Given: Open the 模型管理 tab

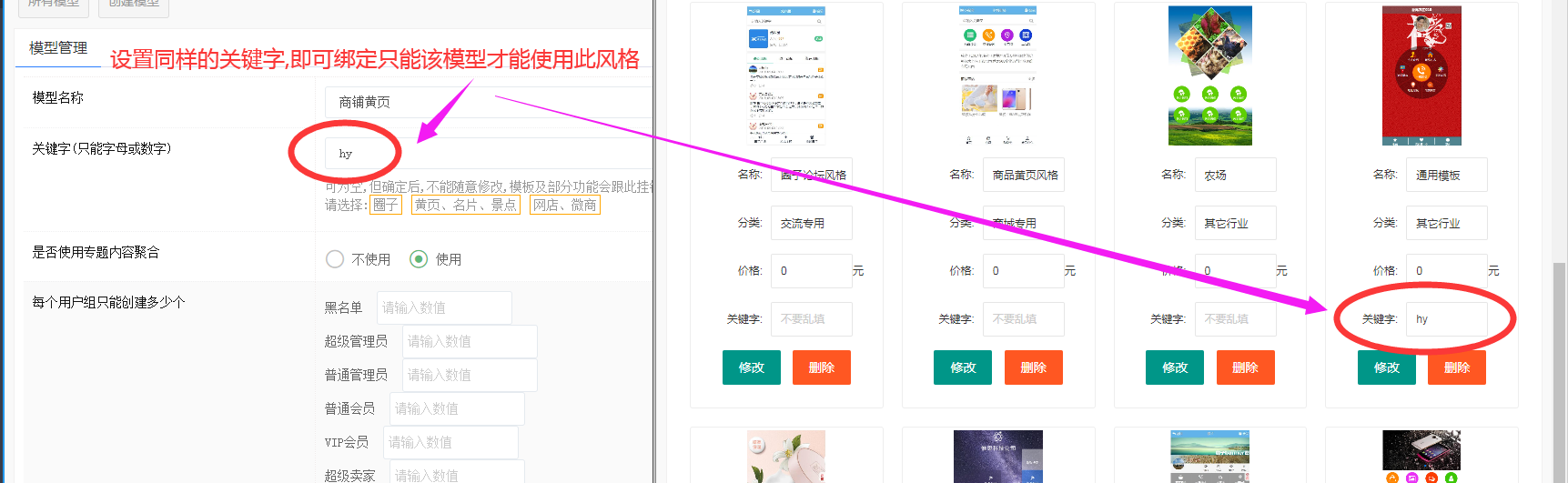Looking at the screenshot, I should coord(58,48).
